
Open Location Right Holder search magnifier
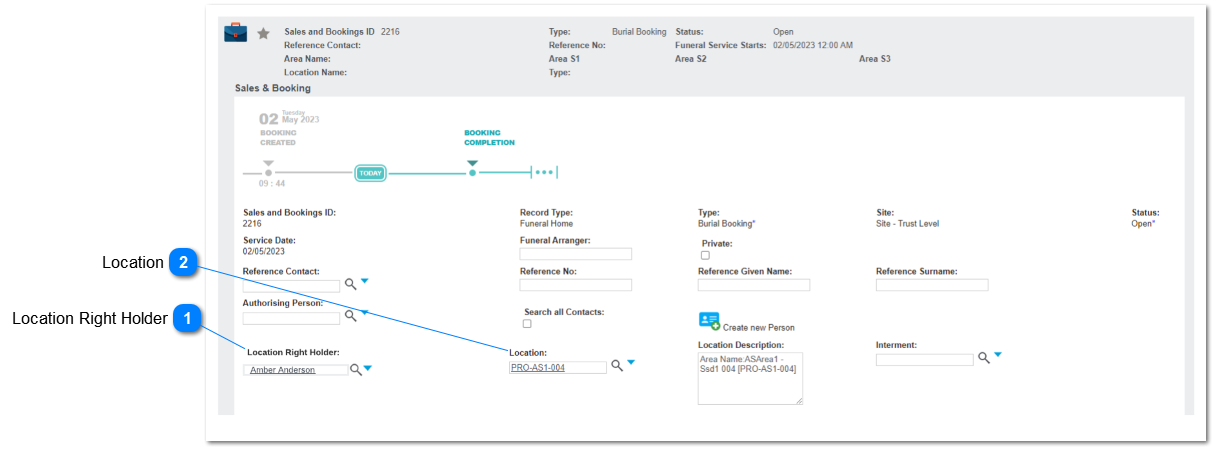355,369
